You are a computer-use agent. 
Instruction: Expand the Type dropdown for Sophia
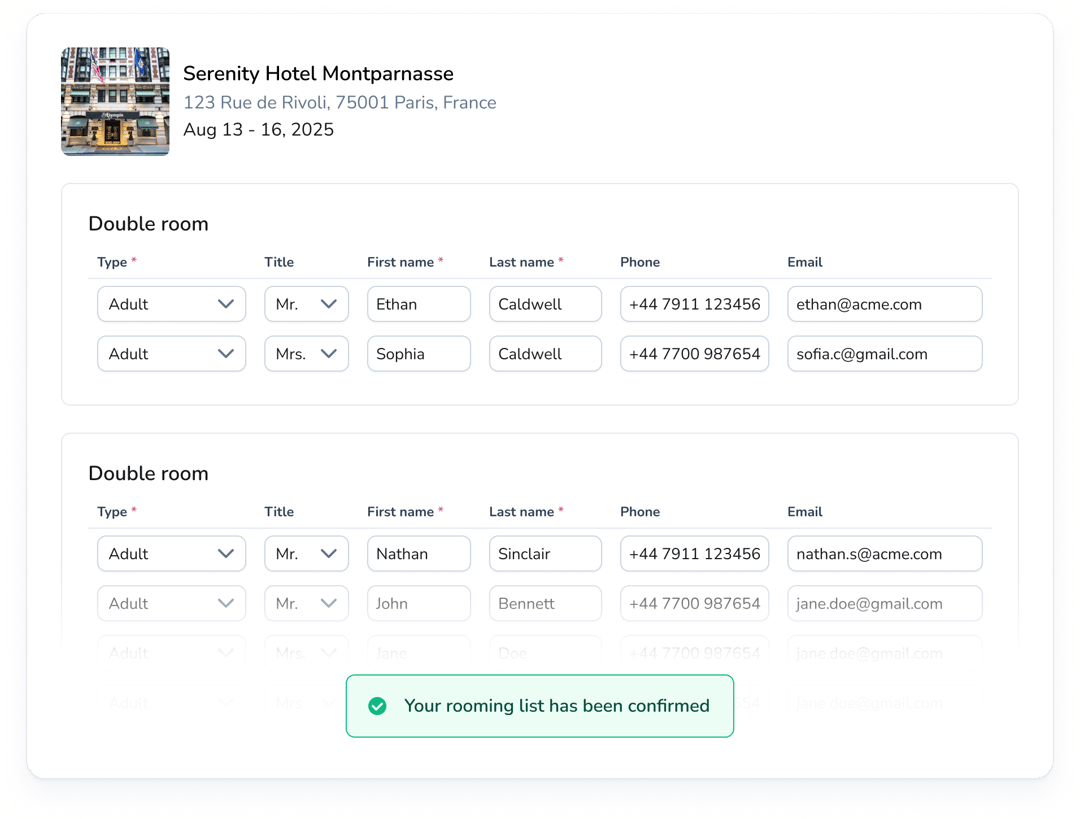coord(171,354)
